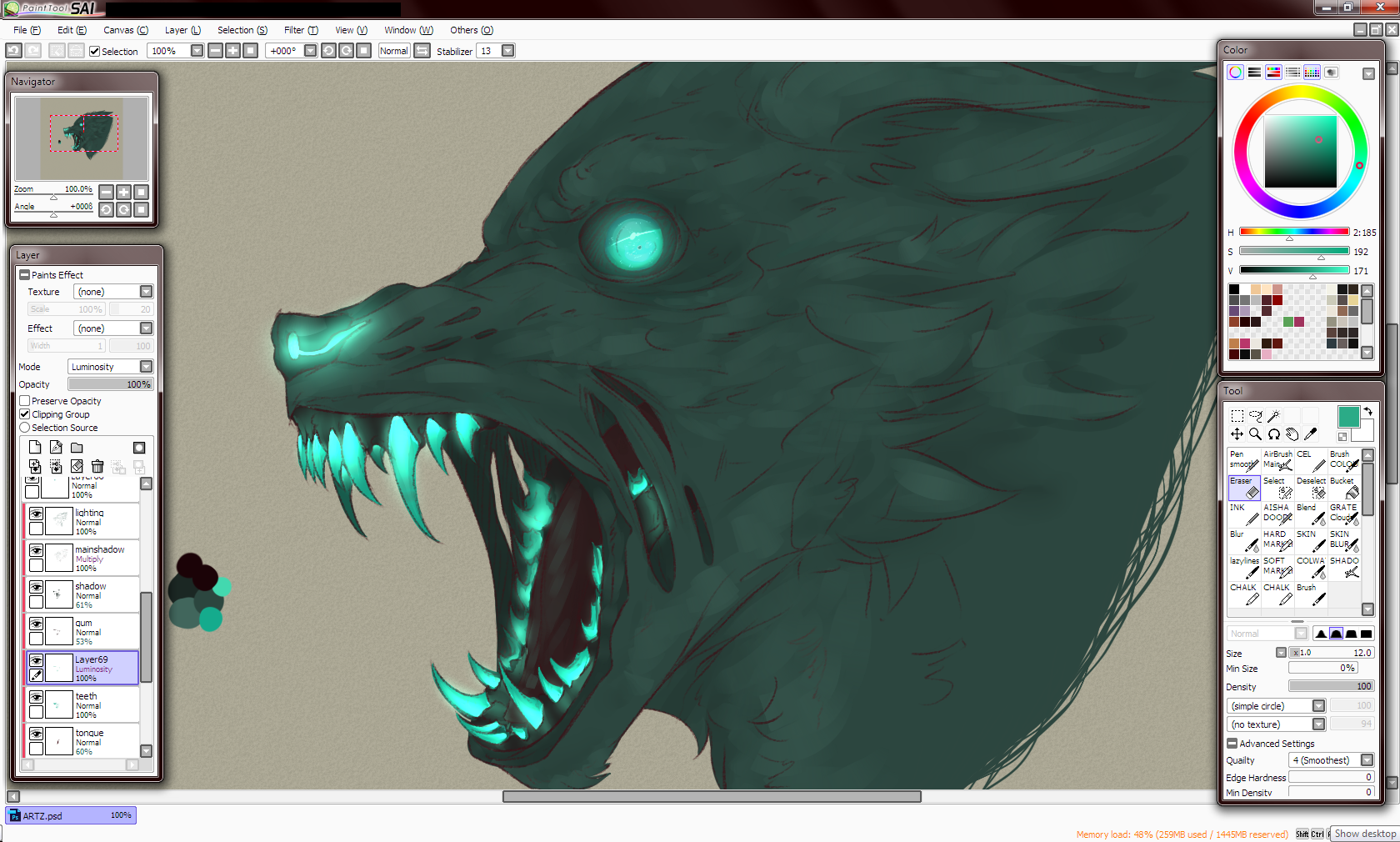Viewport: 1400px width, 842px height.
Task: Select the teeth layer
Action: (x=92, y=704)
